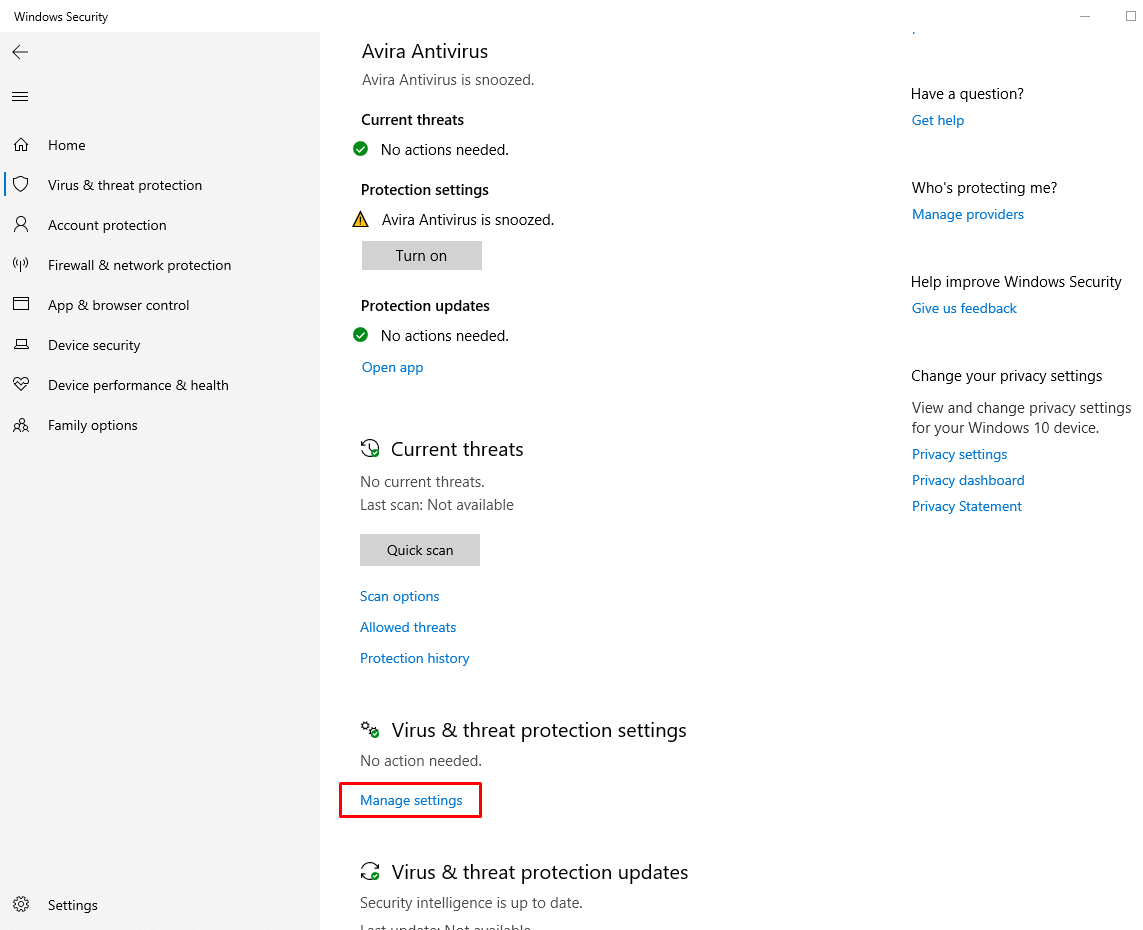Viewport: 1143px width, 930px height.
Task: Start a Quick scan
Action: pos(419,549)
